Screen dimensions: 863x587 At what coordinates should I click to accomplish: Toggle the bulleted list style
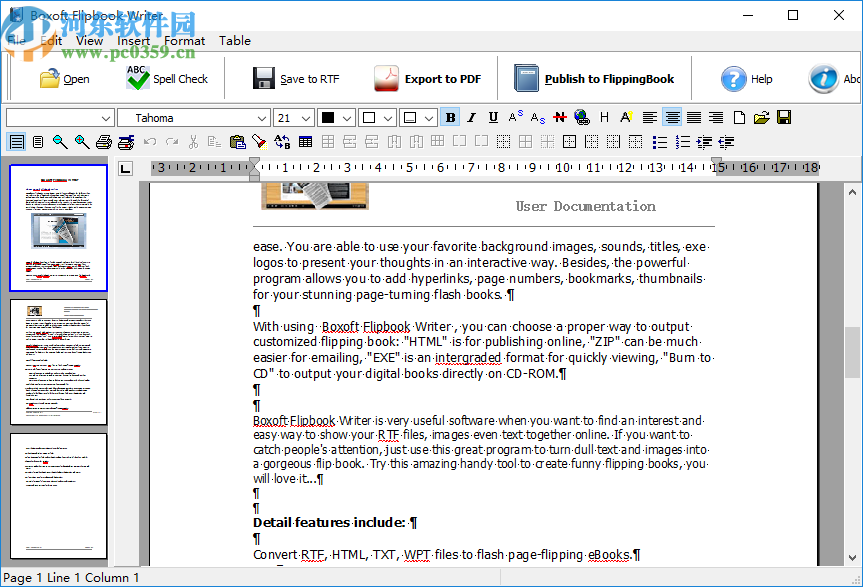658,141
